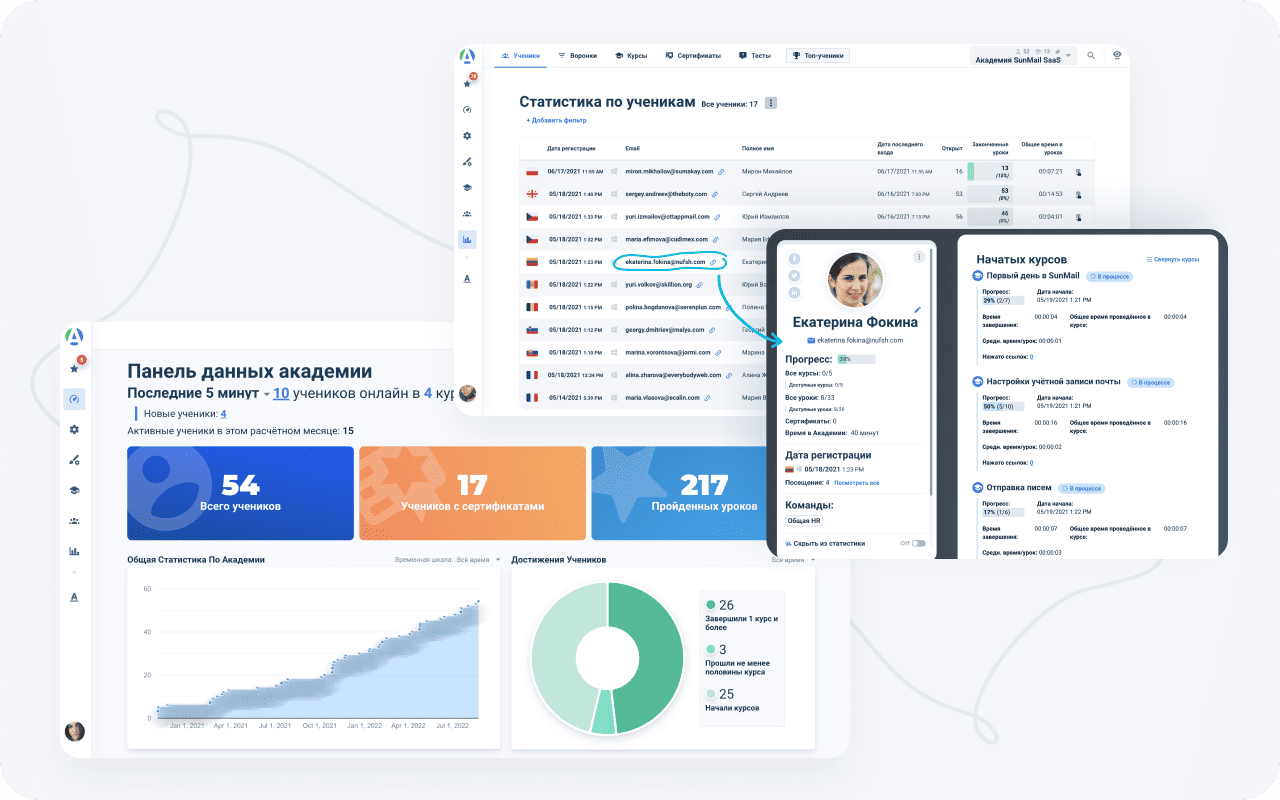Image resolution: width=1280 pixels, height=800 pixels.
Task: Click the Всего учеников 54 card
Action: (240, 493)
